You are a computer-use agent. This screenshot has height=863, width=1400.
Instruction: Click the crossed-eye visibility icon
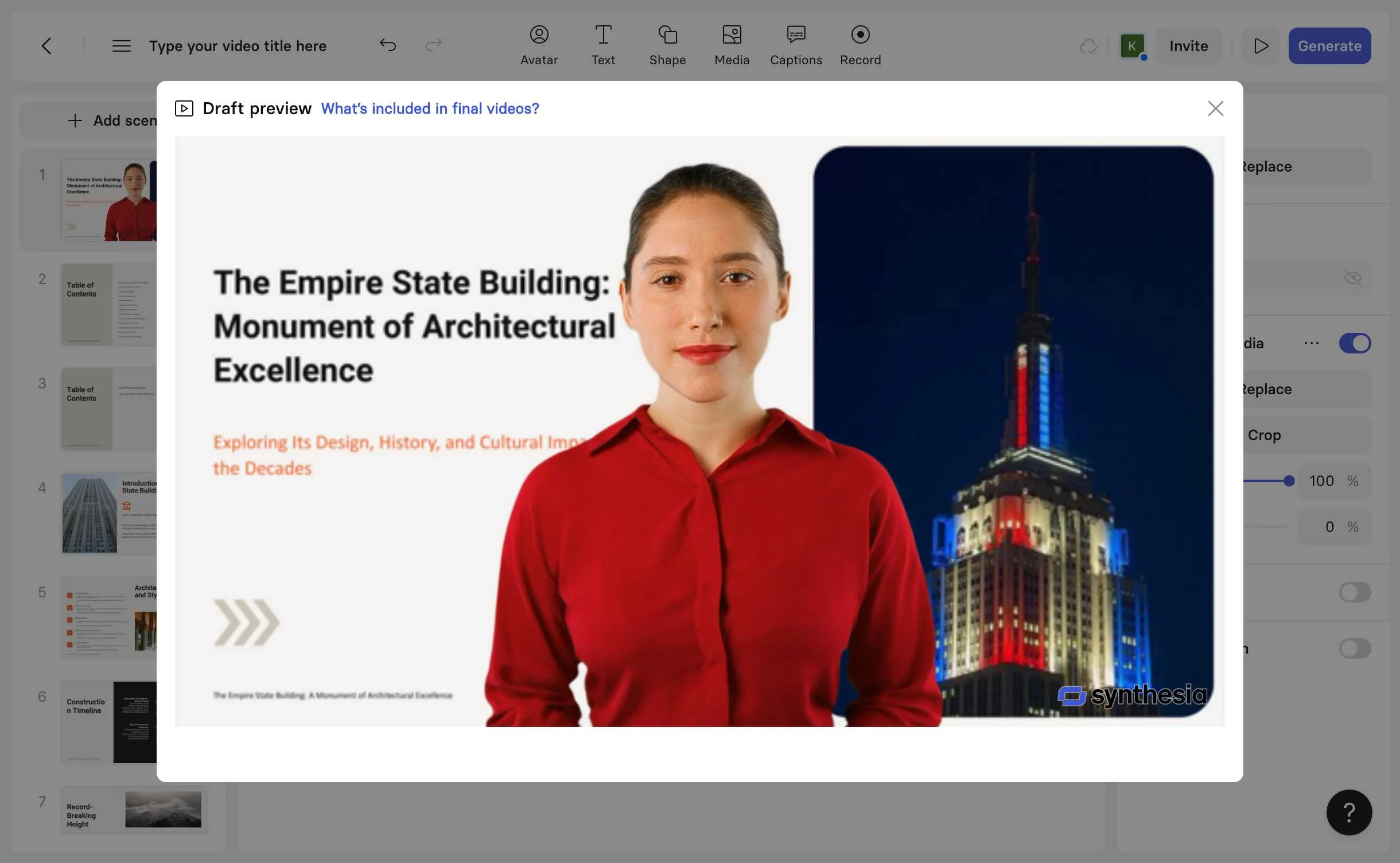1352,278
